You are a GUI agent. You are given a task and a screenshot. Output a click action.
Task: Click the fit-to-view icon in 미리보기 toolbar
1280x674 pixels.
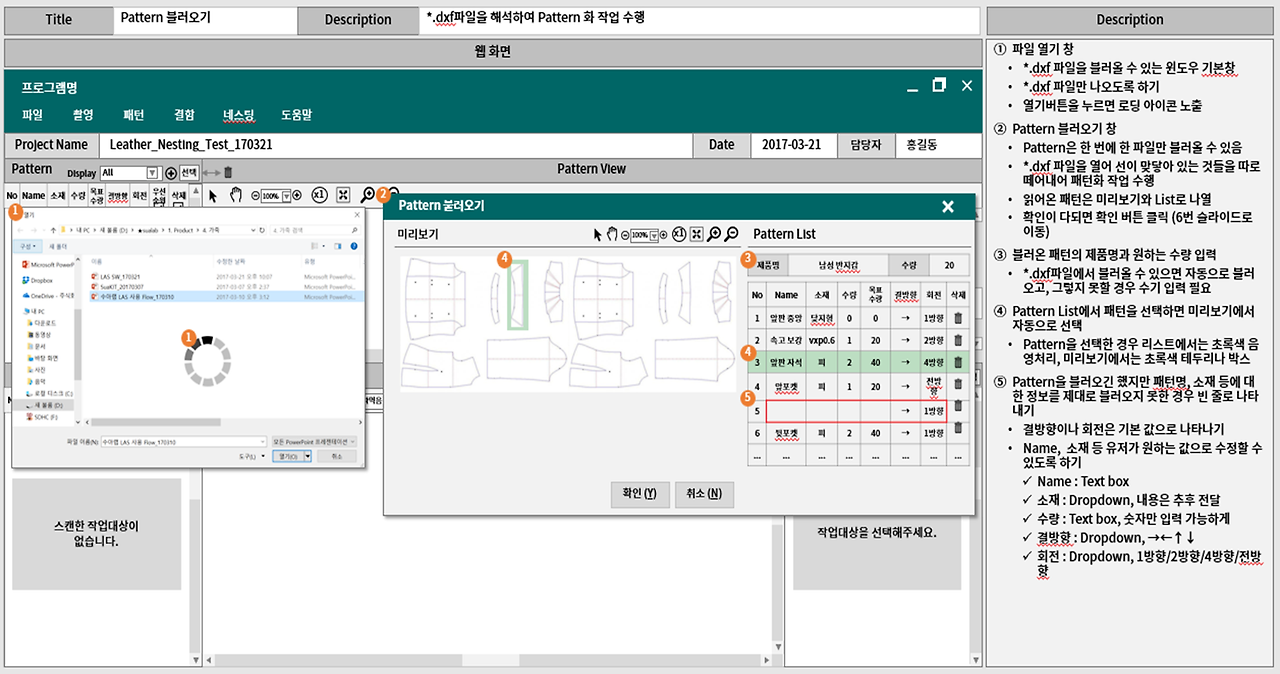coord(697,235)
